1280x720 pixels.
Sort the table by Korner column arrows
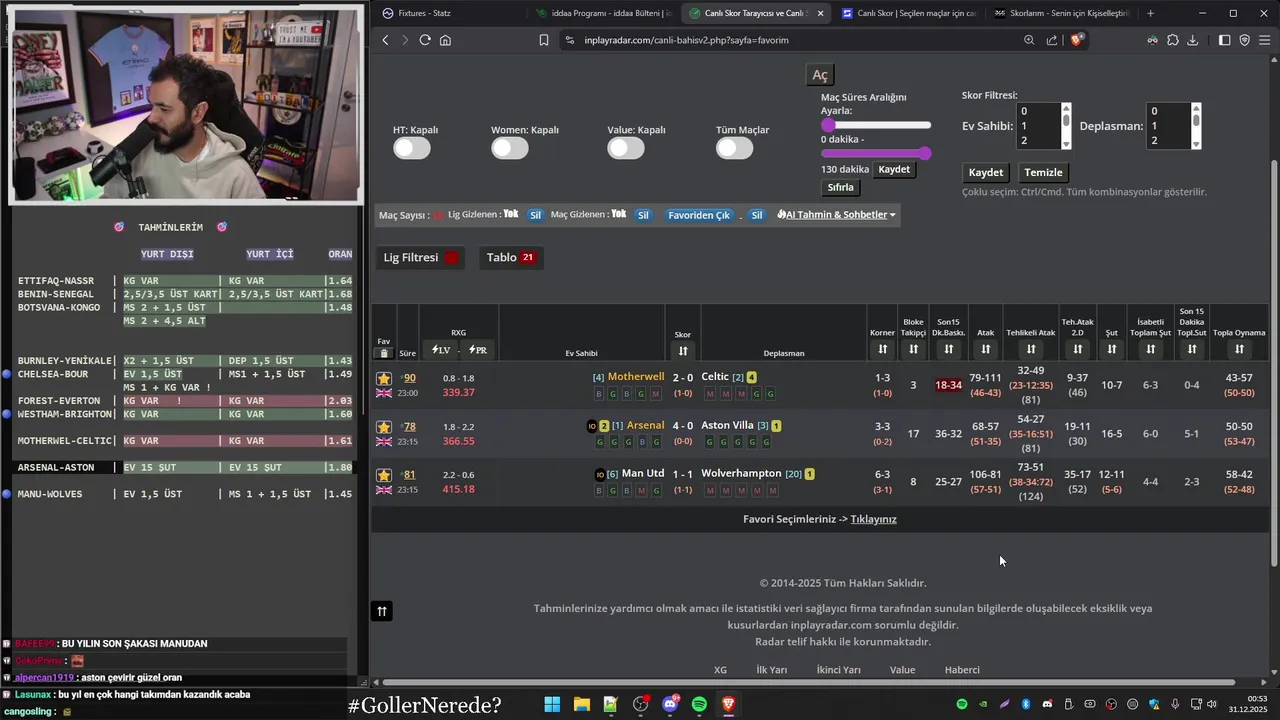tap(882, 349)
